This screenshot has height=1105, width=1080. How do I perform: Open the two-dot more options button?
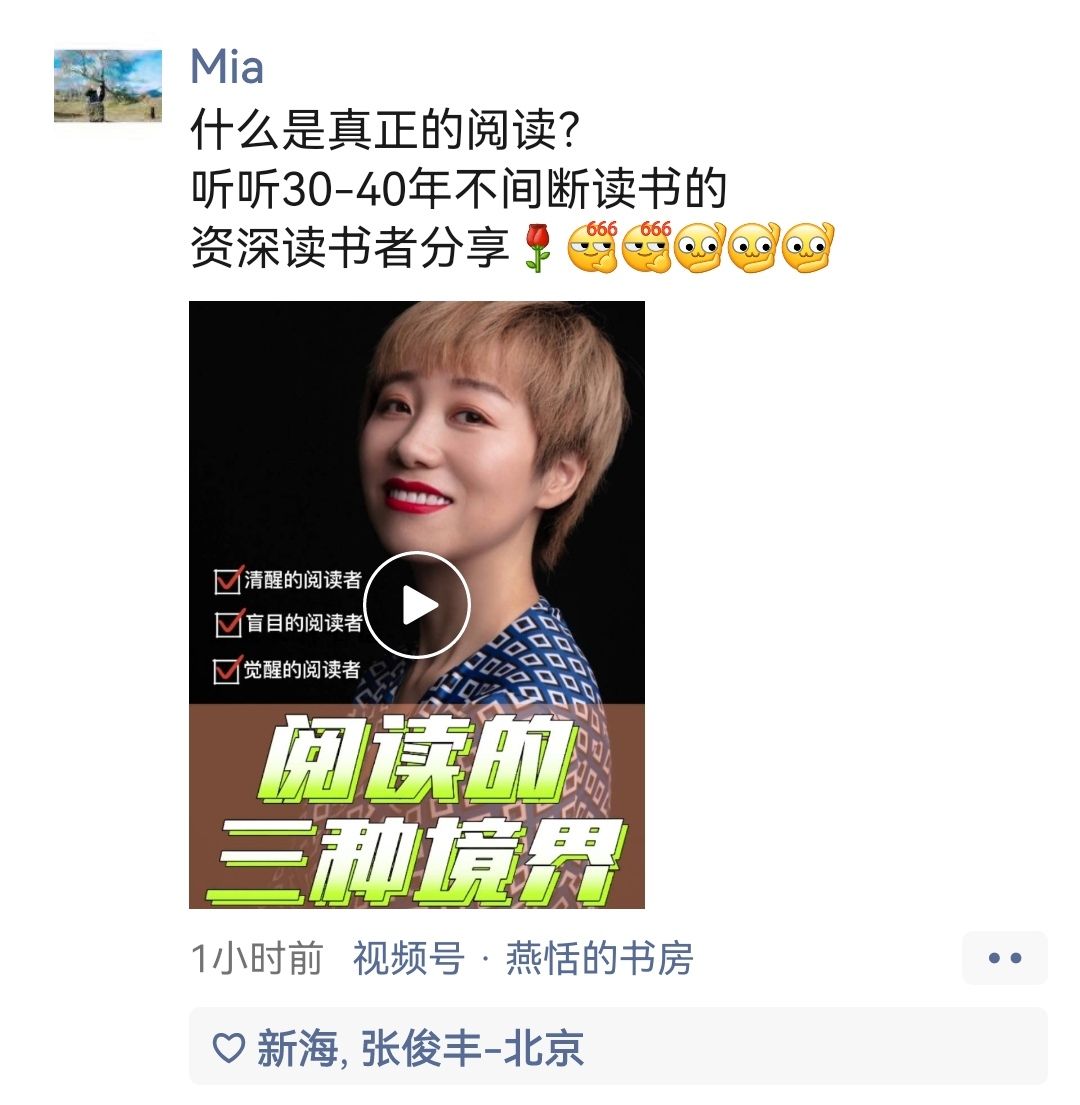(x=1005, y=958)
